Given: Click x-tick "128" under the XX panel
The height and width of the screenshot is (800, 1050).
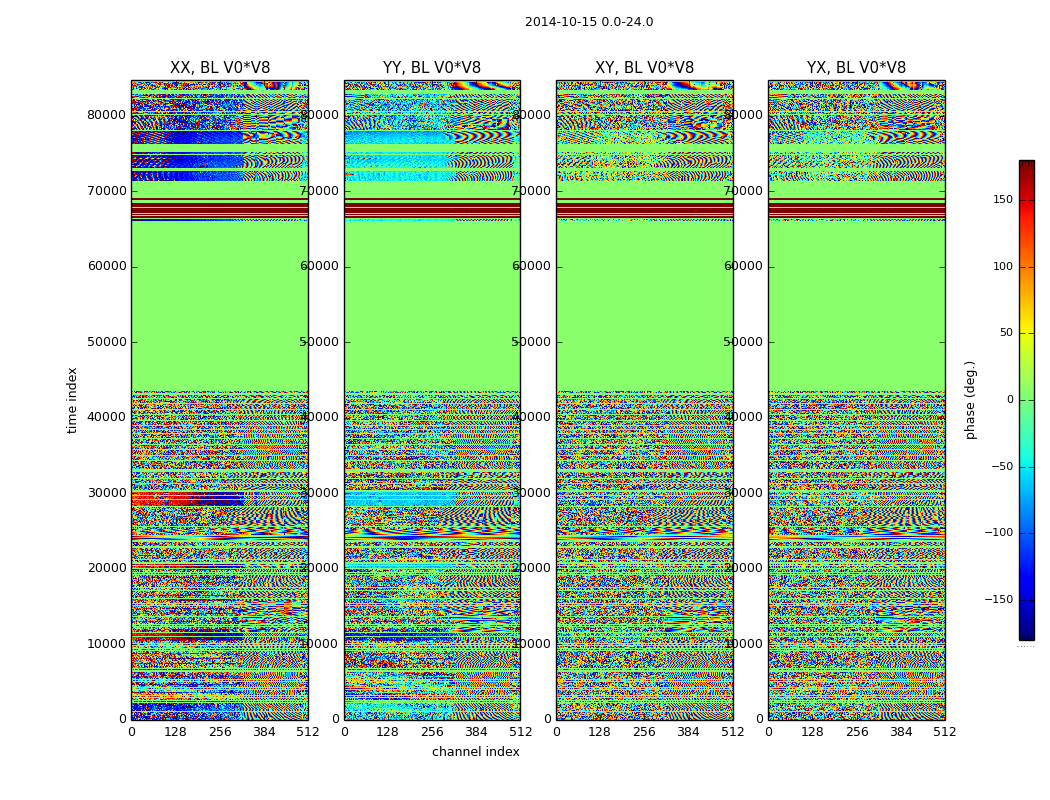Looking at the screenshot, I should coord(175,732).
